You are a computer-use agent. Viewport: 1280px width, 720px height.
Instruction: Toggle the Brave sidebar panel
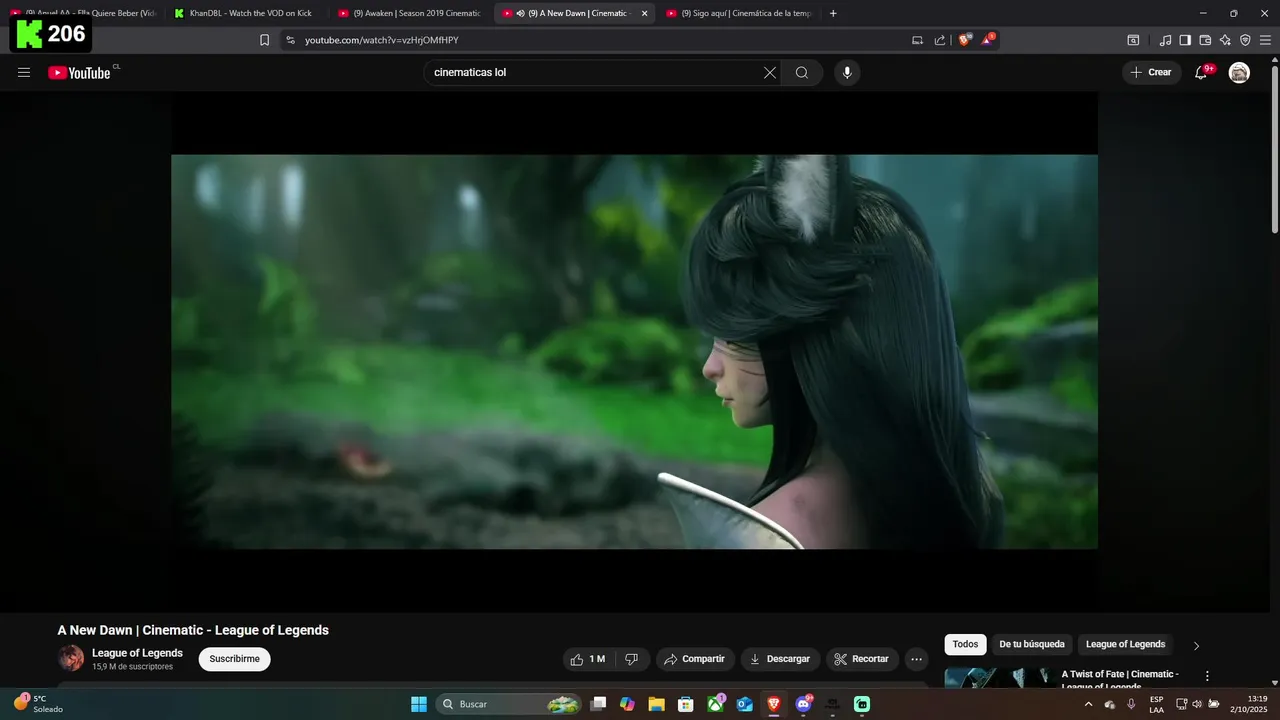click(x=1185, y=40)
